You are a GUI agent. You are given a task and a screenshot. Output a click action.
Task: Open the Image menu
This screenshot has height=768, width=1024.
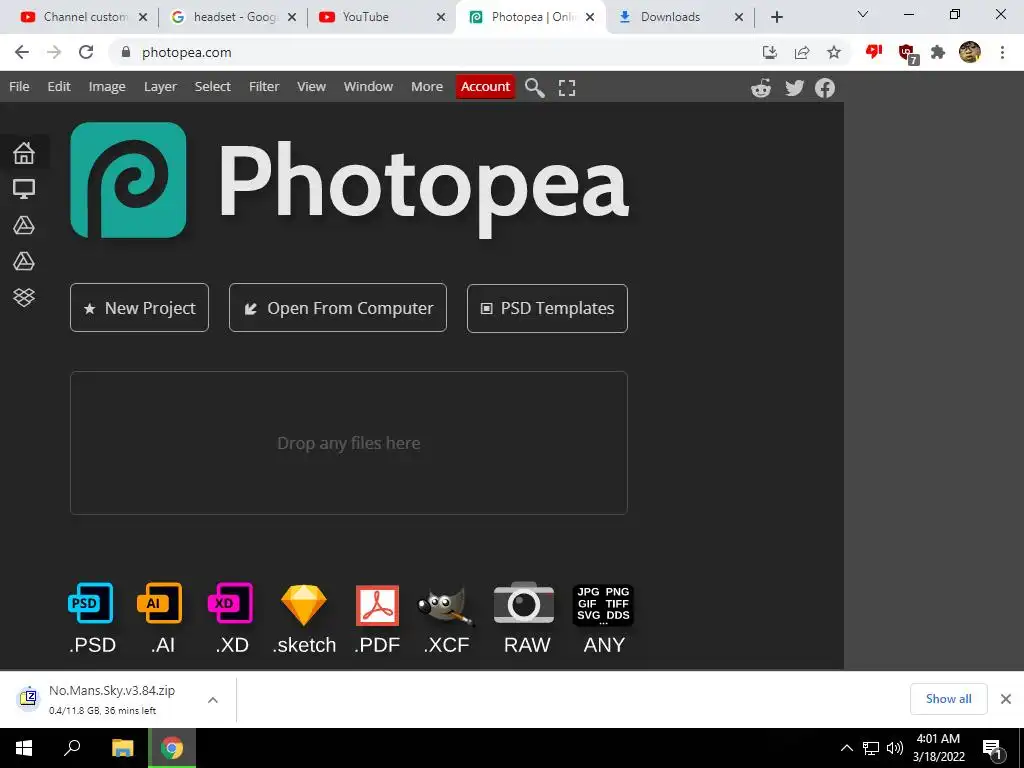107,86
